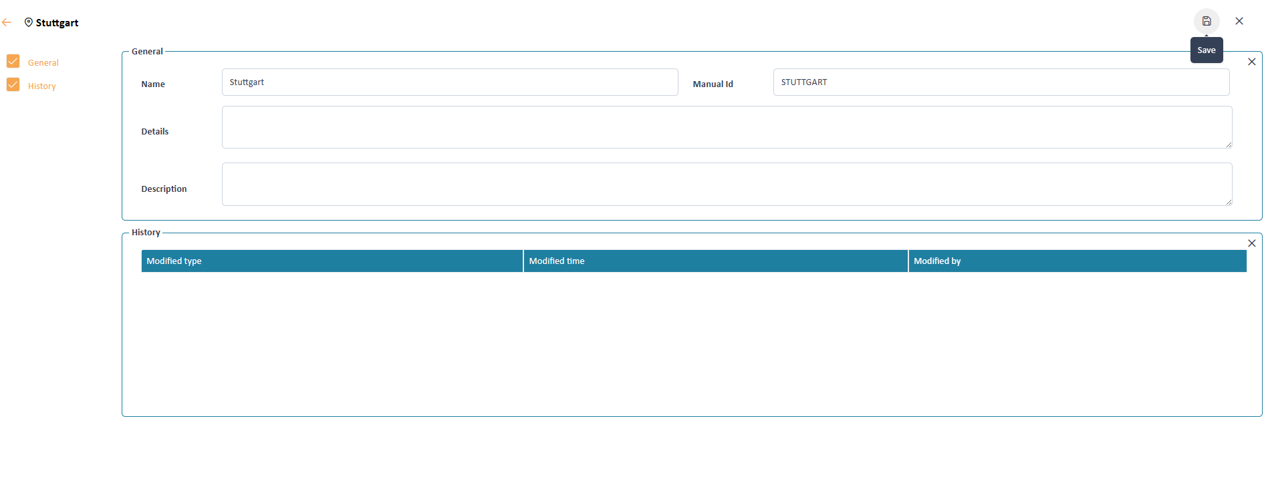Go back using the orange arrow
Viewport: 1266px width, 481px height.
coord(7,22)
